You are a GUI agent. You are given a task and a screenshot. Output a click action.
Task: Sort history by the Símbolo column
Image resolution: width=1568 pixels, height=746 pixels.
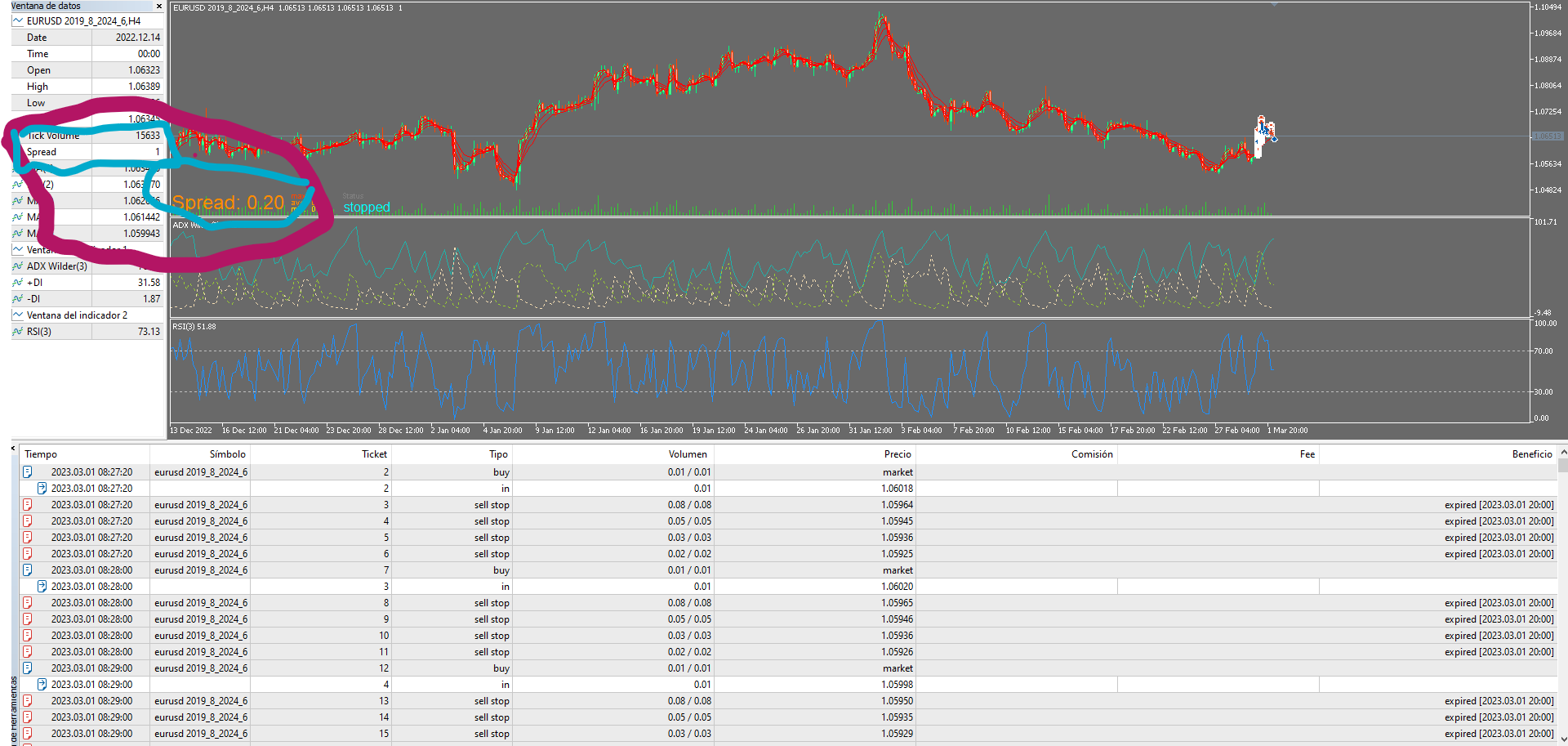click(x=227, y=454)
